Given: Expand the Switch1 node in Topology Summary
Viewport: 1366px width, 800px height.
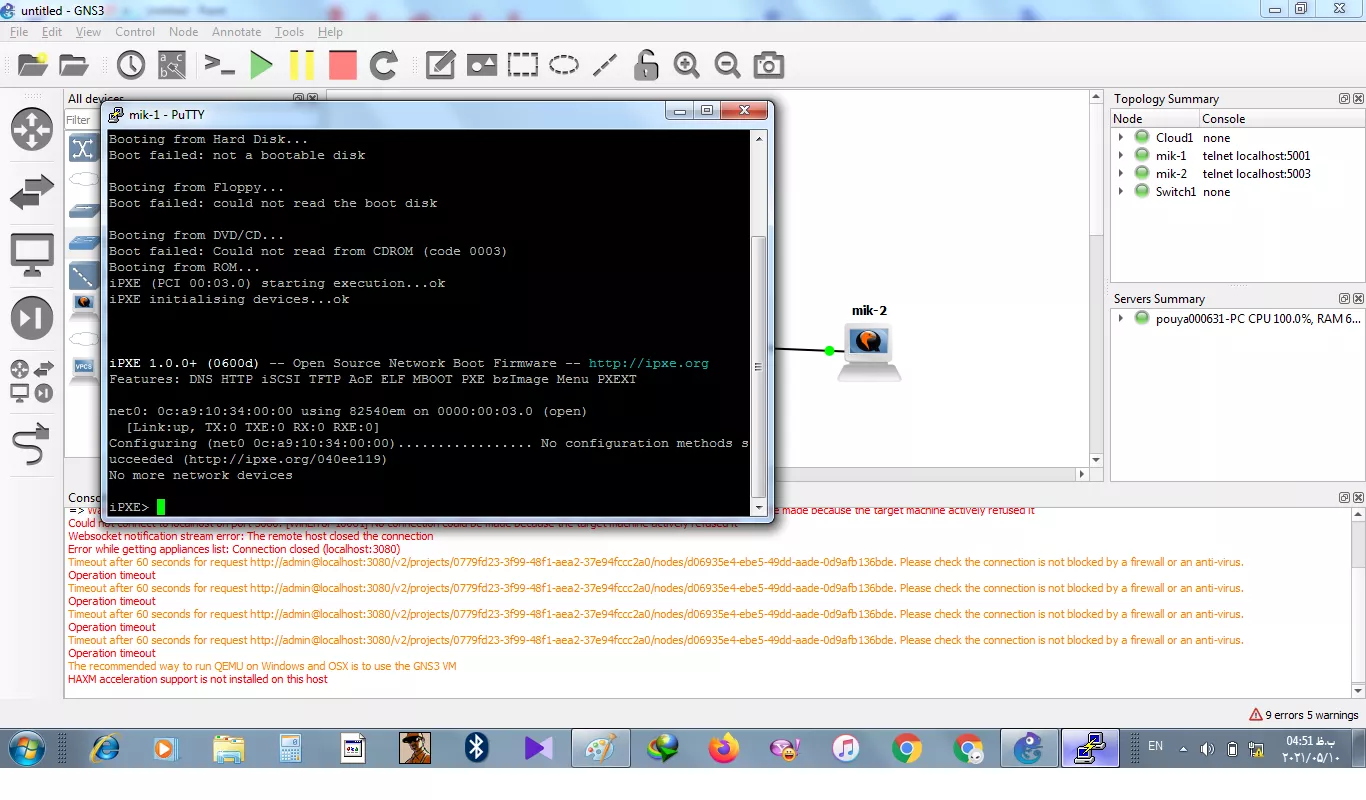Looking at the screenshot, I should (x=1121, y=192).
